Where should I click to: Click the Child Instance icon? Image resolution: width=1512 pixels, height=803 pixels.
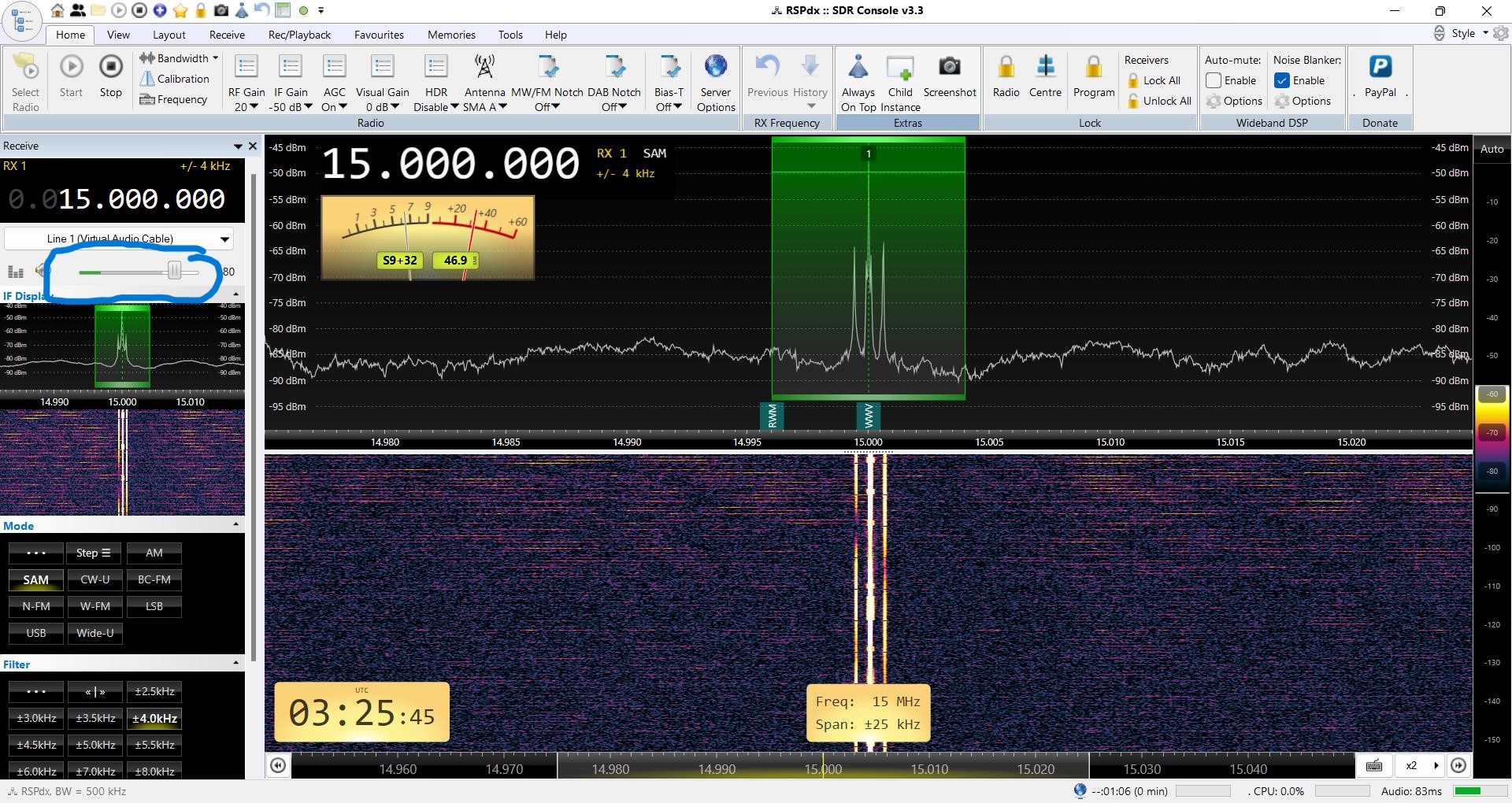(900, 68)
